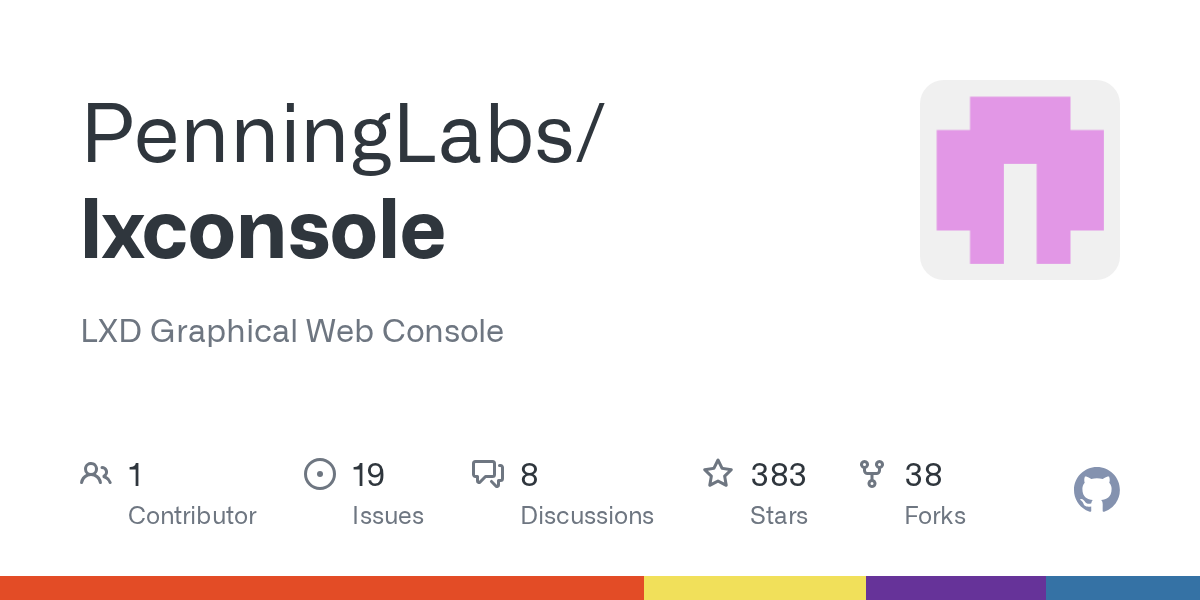The image size is (1200, 600).
Task: Click the orange language bar segment
Action: point(321,588)
